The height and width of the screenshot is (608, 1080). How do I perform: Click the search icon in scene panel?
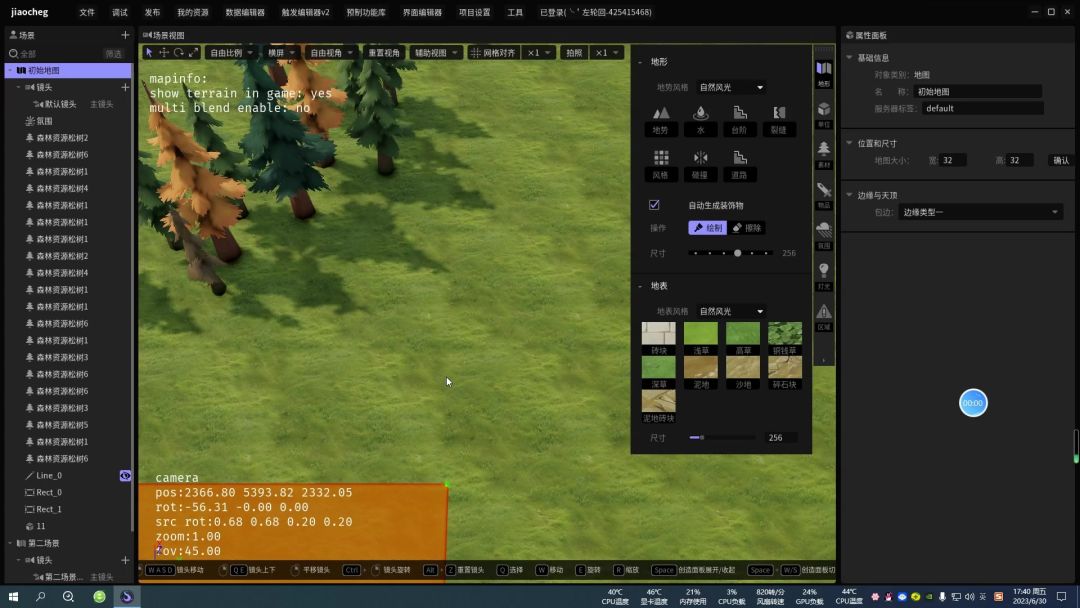(x=13, y=54)
